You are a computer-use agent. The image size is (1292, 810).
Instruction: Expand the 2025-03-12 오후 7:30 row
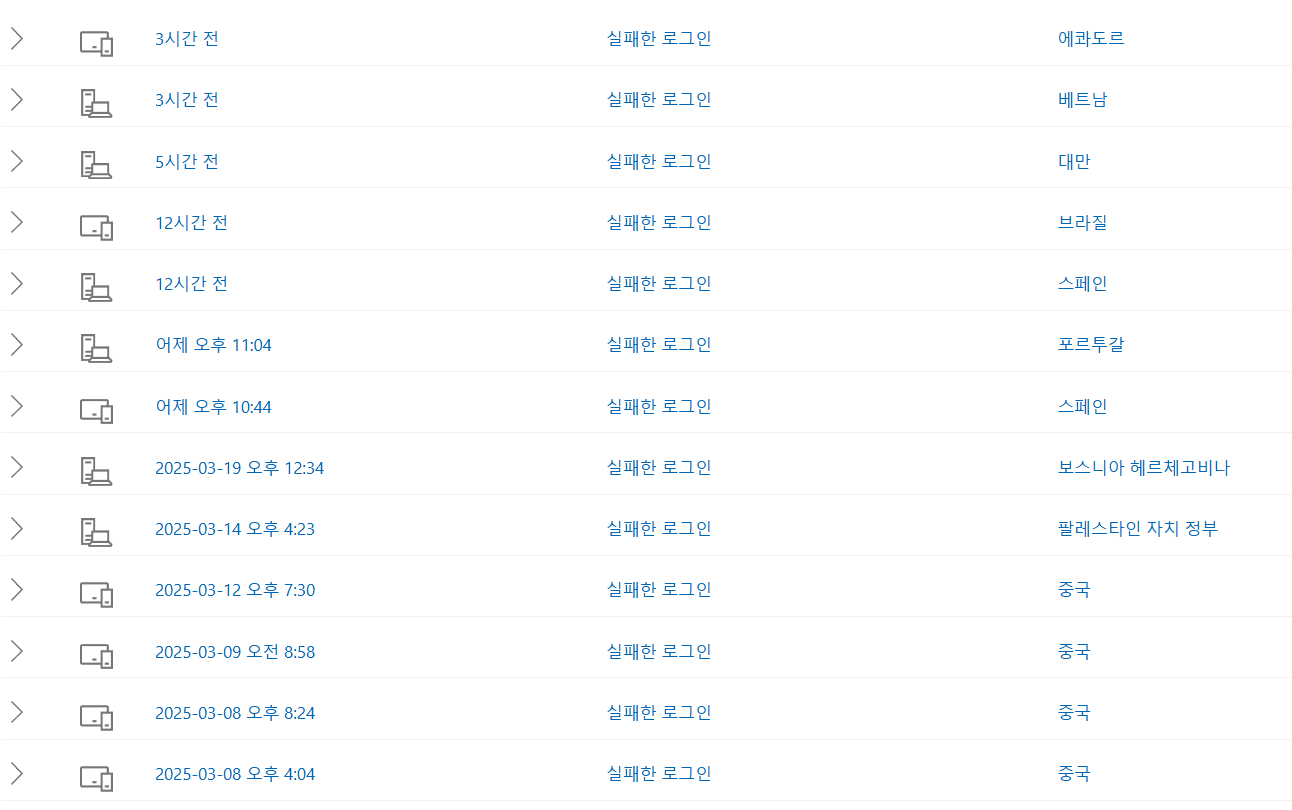(16, 590)
